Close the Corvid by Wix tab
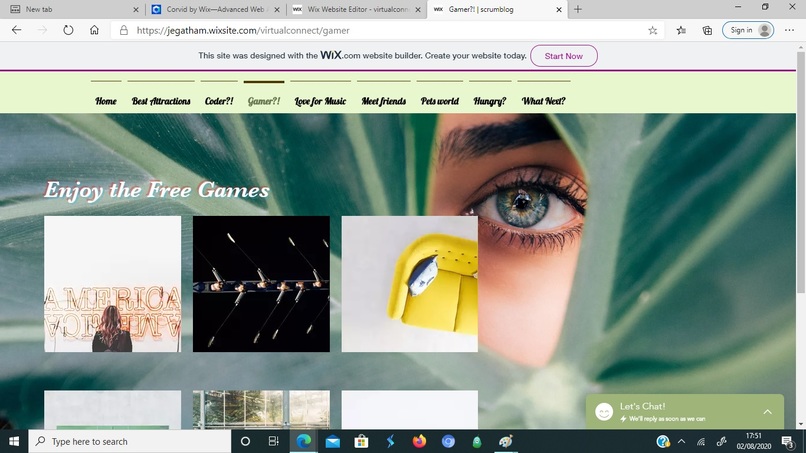The height and width of the screenshot is (453, 806). click(277, 9)
